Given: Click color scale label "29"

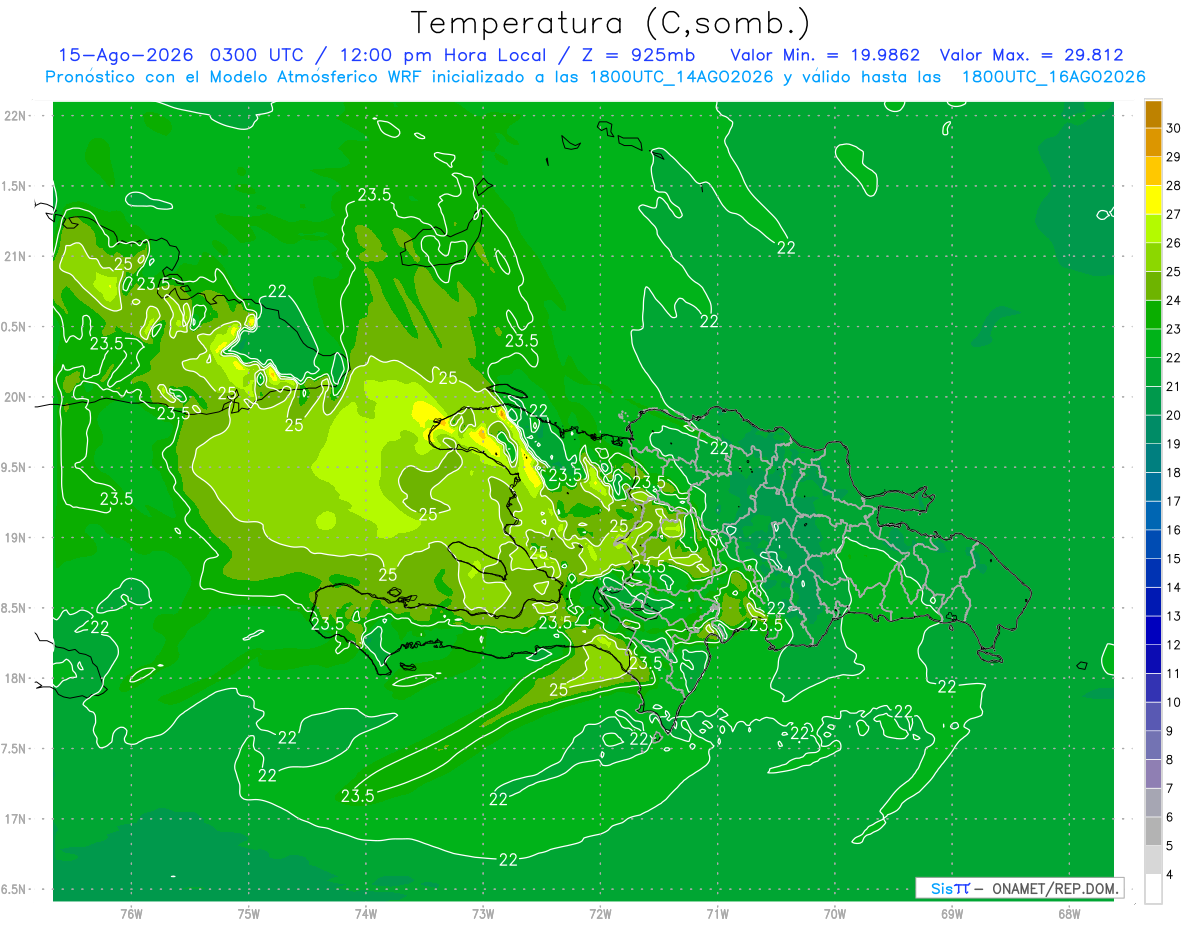Looking at the screenshot, I should click(x=1175, y=158).
